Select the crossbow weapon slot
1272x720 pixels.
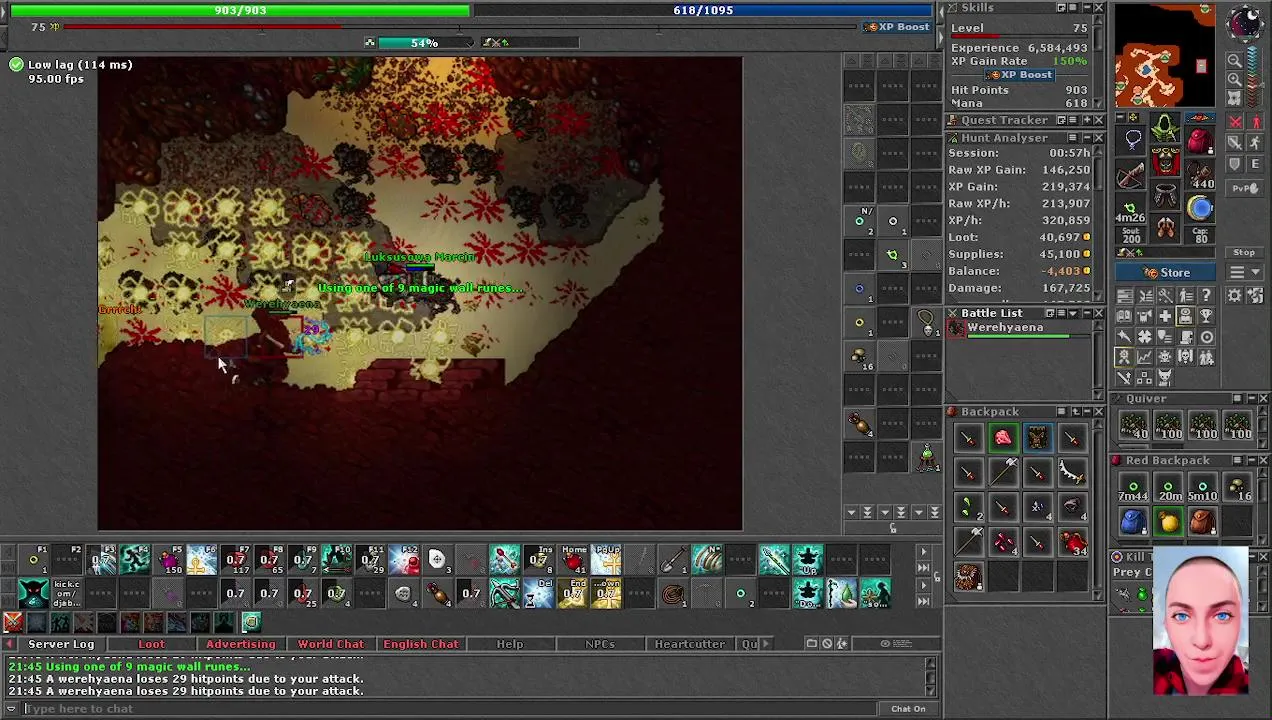1132,176
